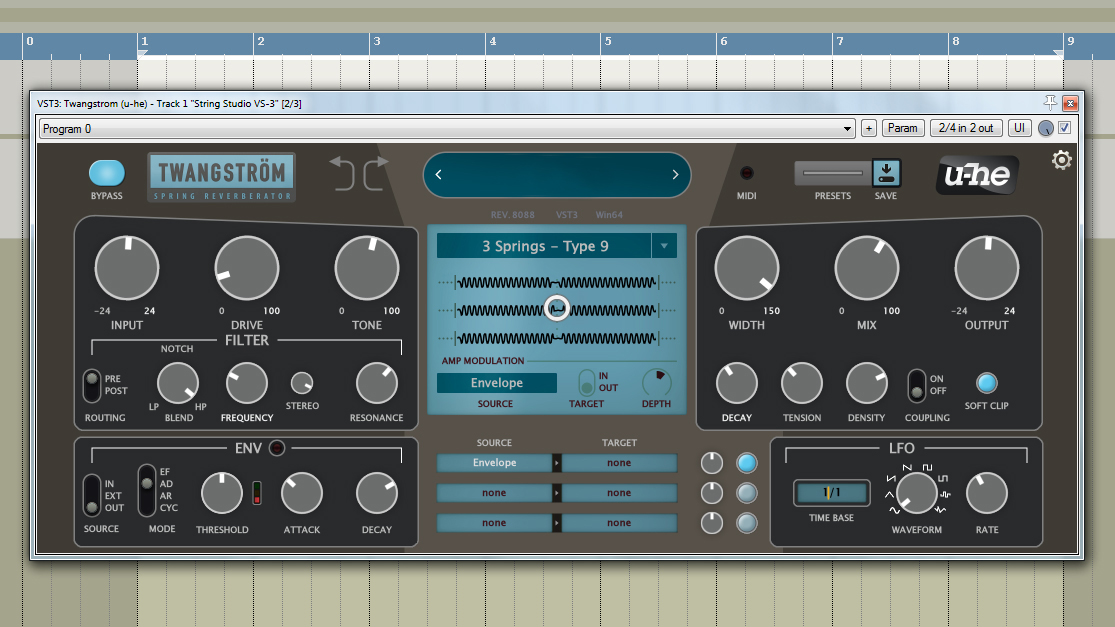Toggle the Soft Clip button

coord(987,383)
